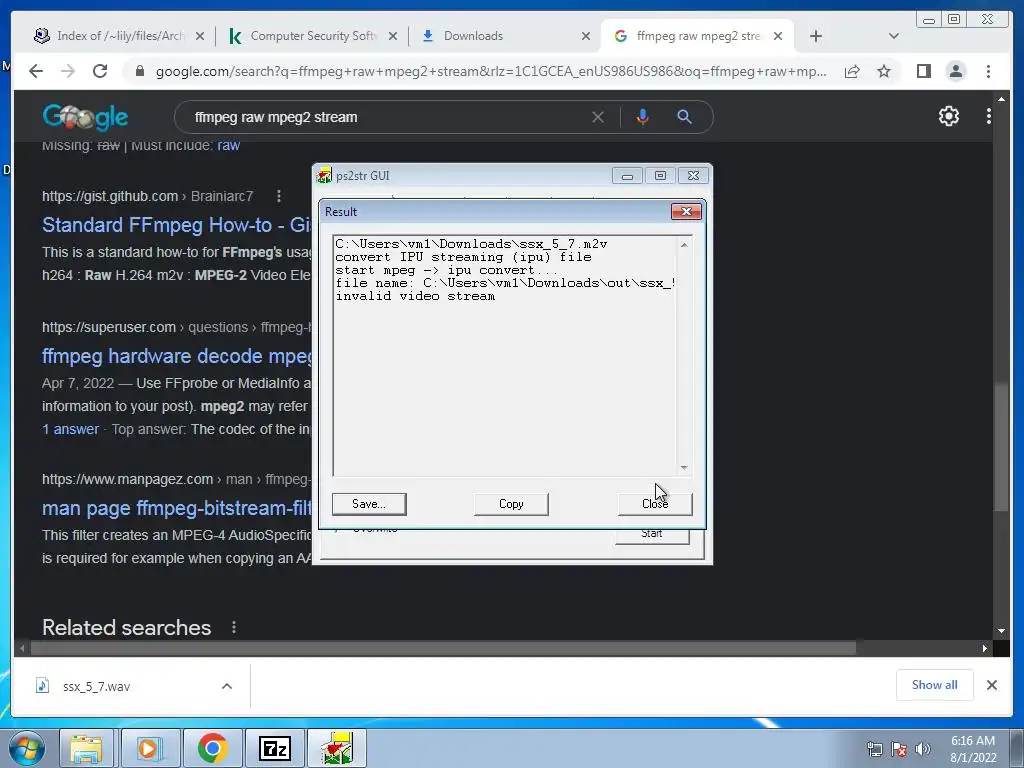Toggle Chrome side panel icon
1024x768 pixels.
[x=923, y=71]
